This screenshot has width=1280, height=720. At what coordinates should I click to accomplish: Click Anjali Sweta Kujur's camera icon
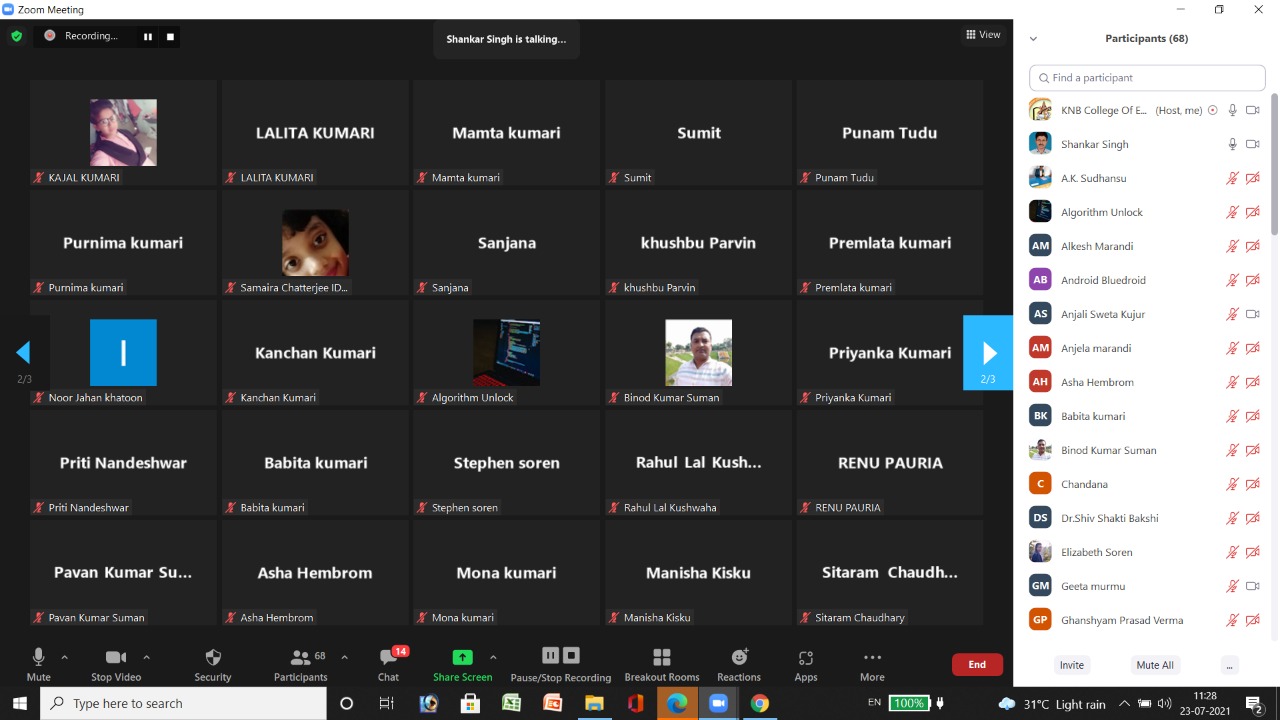[x=1252, y=314]
